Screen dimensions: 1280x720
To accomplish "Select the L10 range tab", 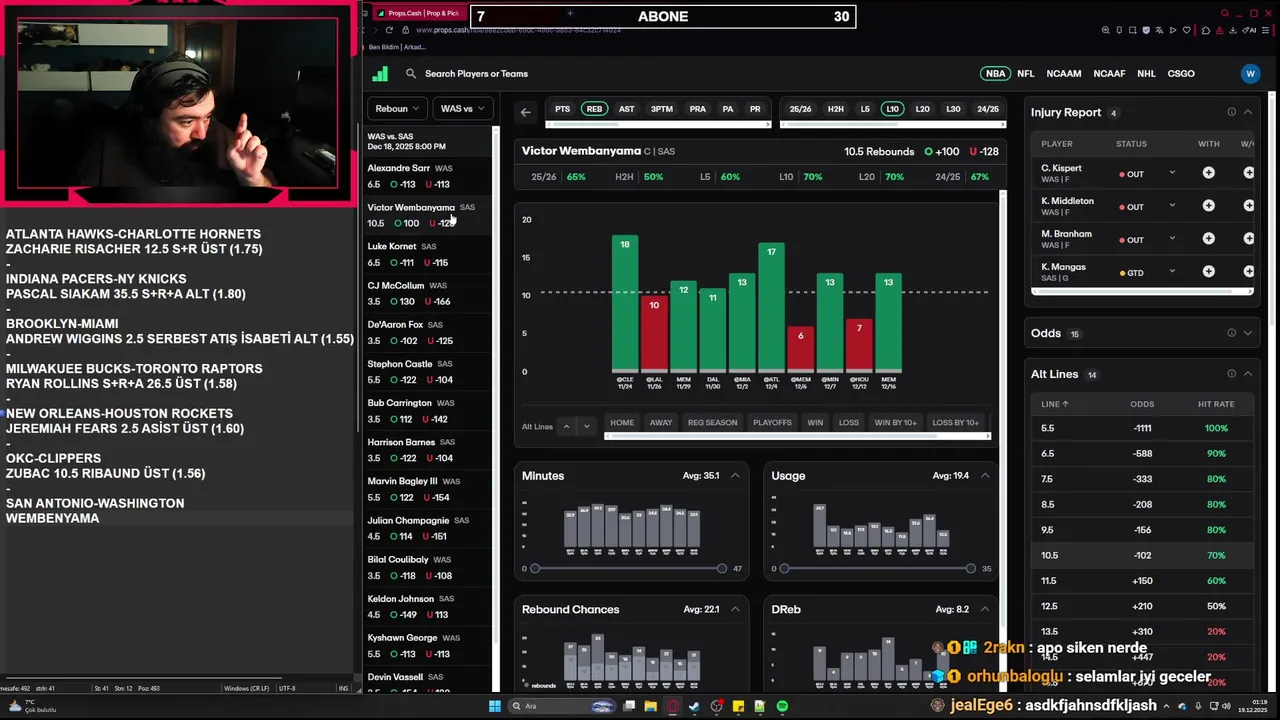I will (893, 109).
